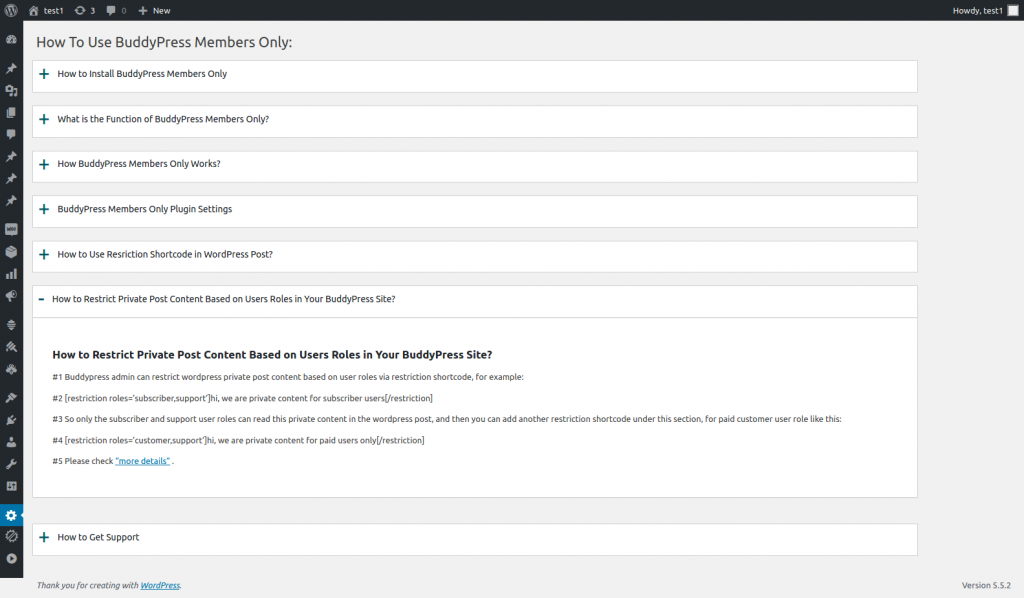1024x598 pixels.
Task: Open the Analytics chart icon in the sidebar
Action: pyautogui.click(x=11, y=272)
